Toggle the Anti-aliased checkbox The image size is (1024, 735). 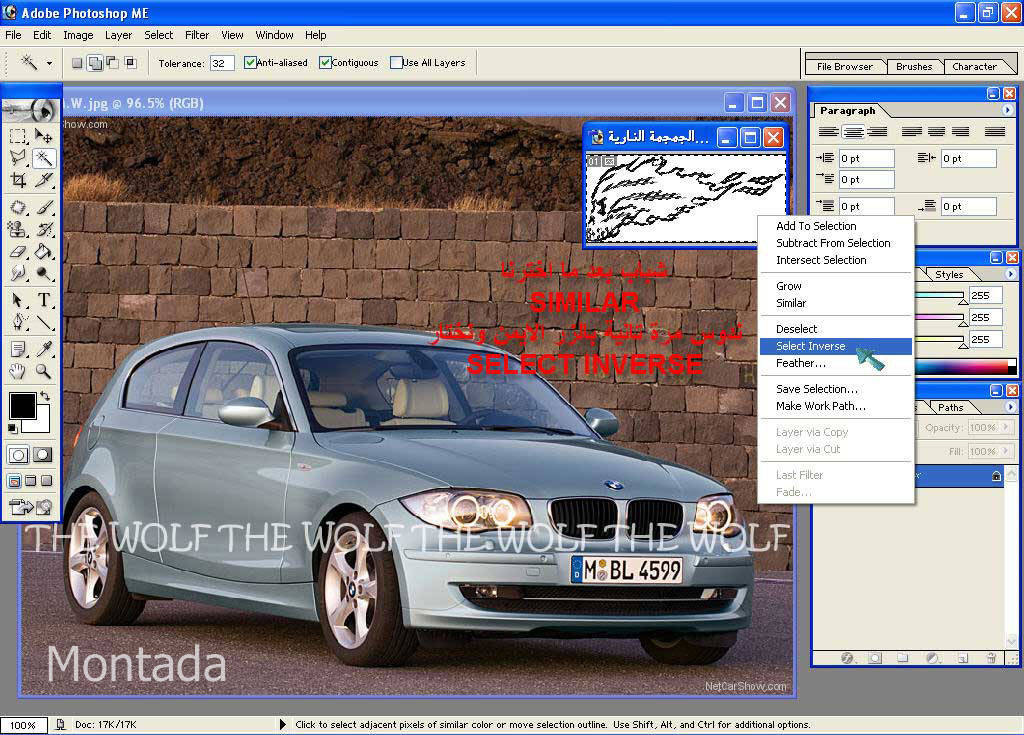(250, 63)
